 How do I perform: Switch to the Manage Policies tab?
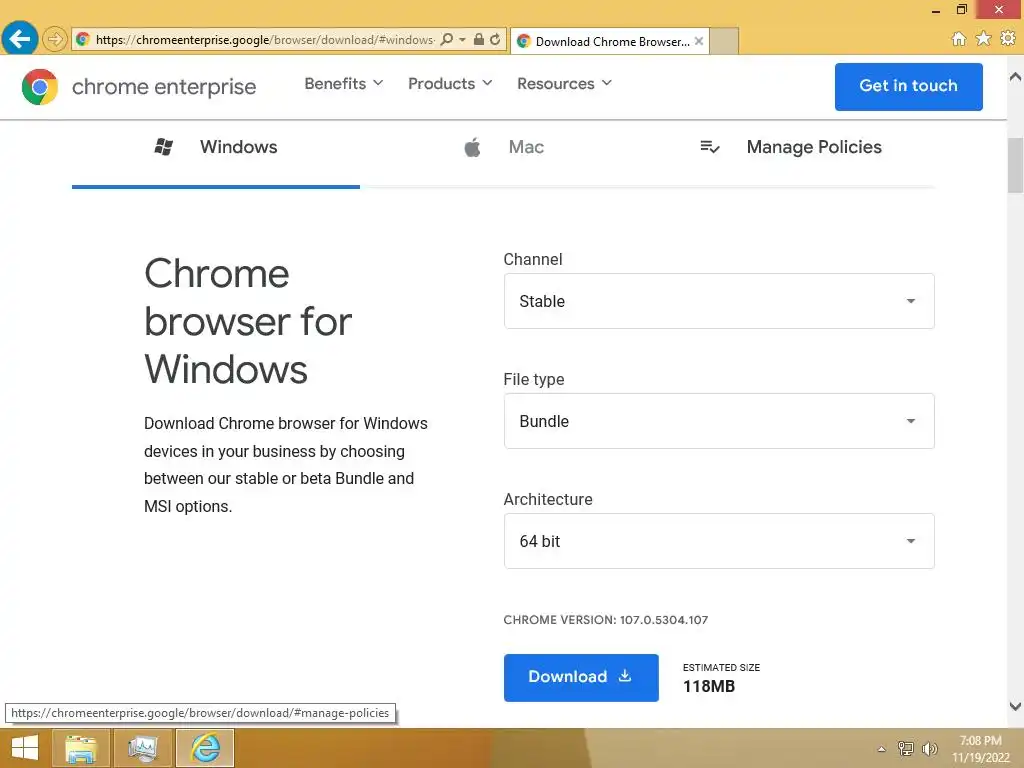click(791, 148)
